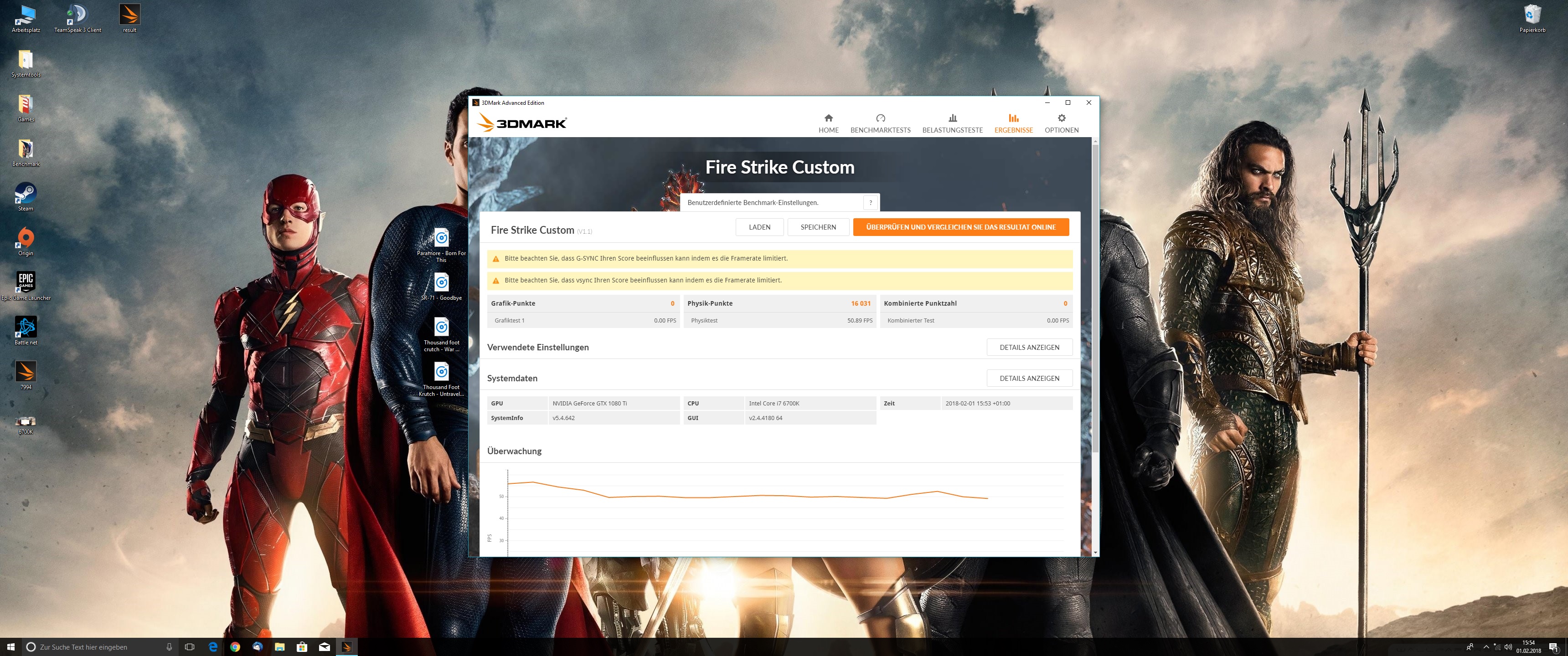1568x656 pixels.
Task: Click the OPTIONEN gear icon
Action: point(1061,118)
